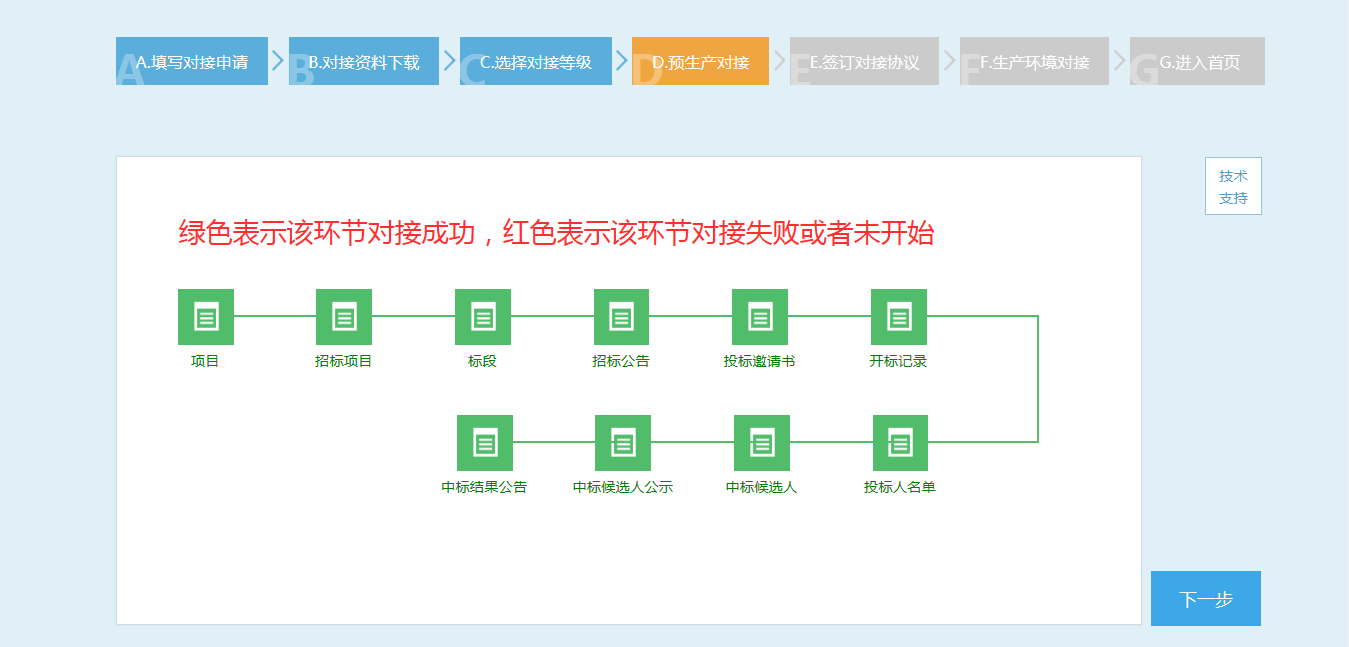The width and height of the screenshot is (1349, 647).
Task: Click the 投标邀请书 icon
Action: (761, 316)
